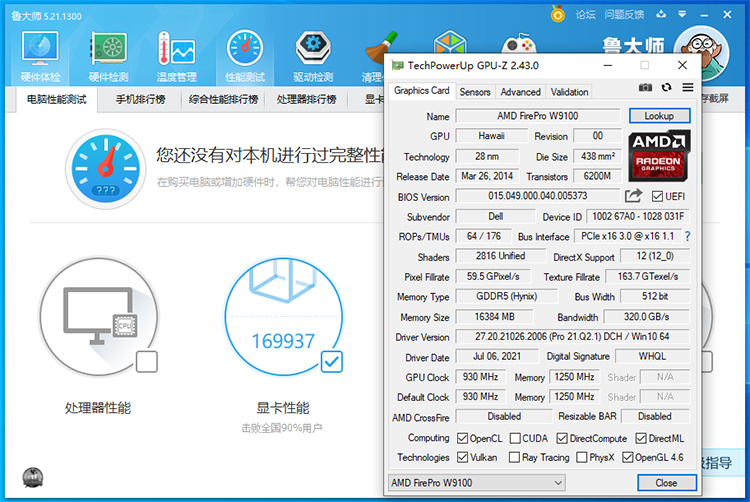The width and height of the screenshot is (750, 502).
Task: Click the Lookup button
Action: 659,116
